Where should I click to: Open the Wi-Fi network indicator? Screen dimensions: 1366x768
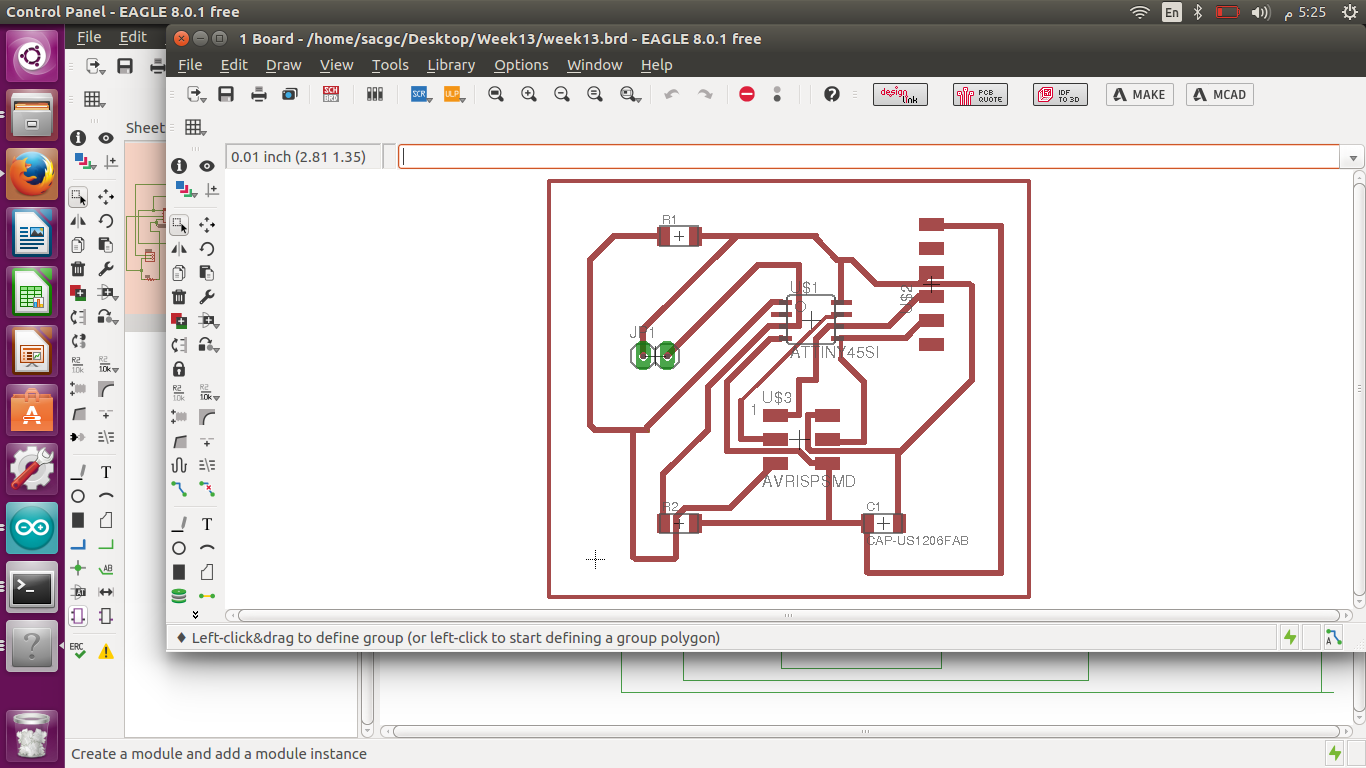(1140, 12)
